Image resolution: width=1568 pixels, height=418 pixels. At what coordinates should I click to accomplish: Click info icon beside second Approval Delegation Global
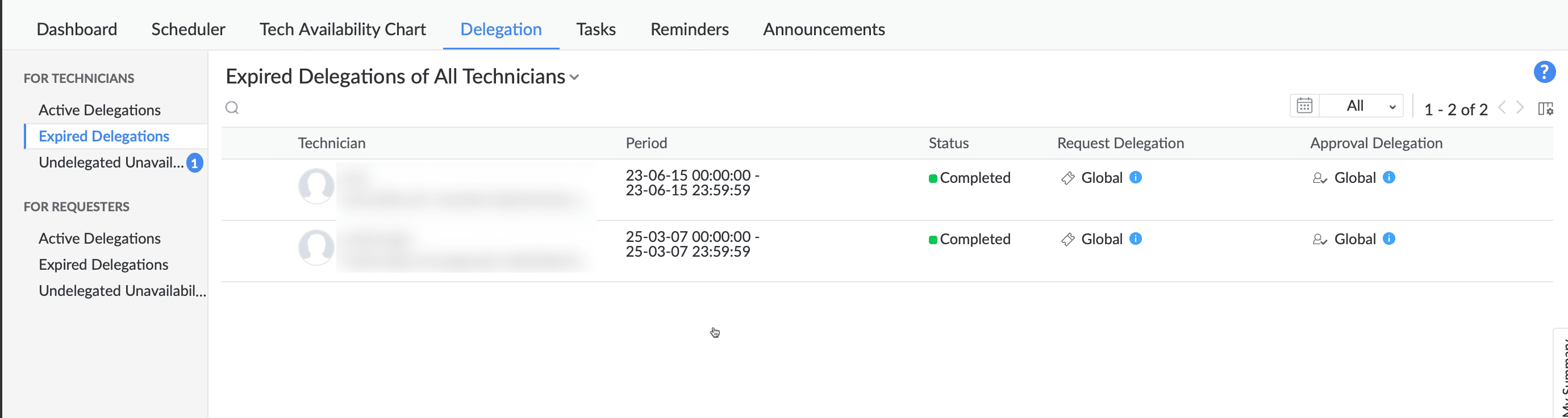[x=1388, y=239]
